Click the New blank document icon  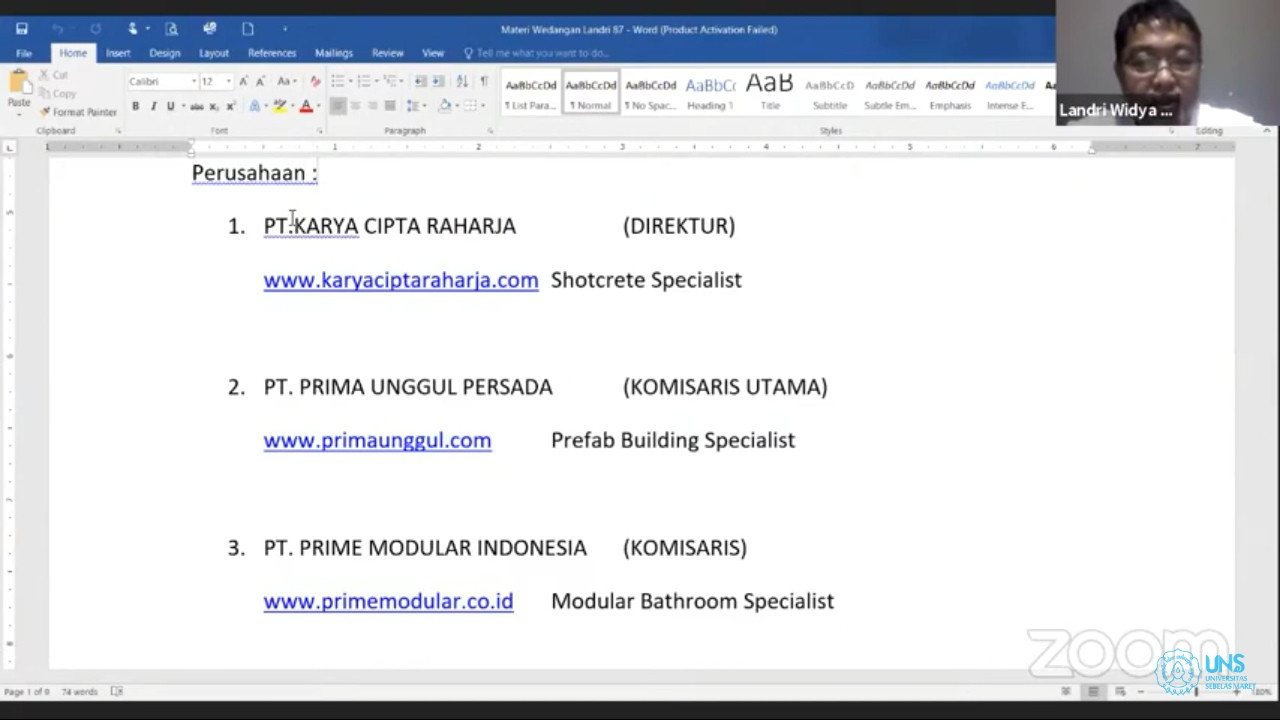248,29
